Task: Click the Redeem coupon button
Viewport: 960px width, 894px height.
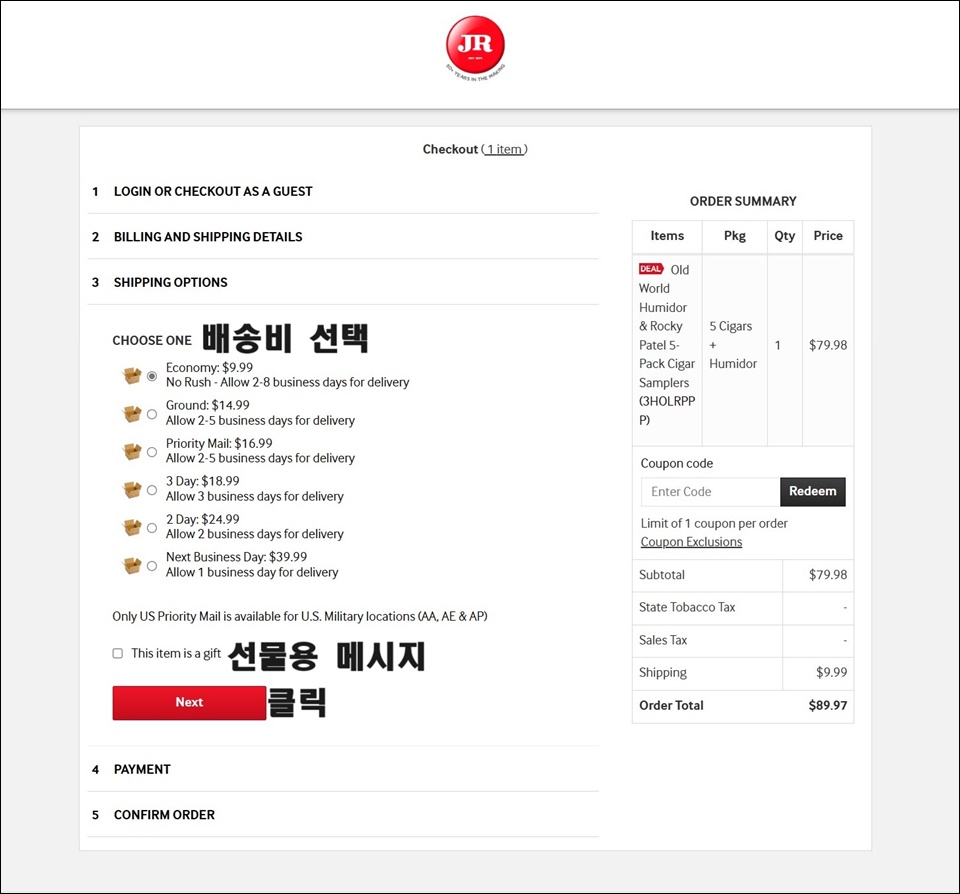Action: pos(812,492)
